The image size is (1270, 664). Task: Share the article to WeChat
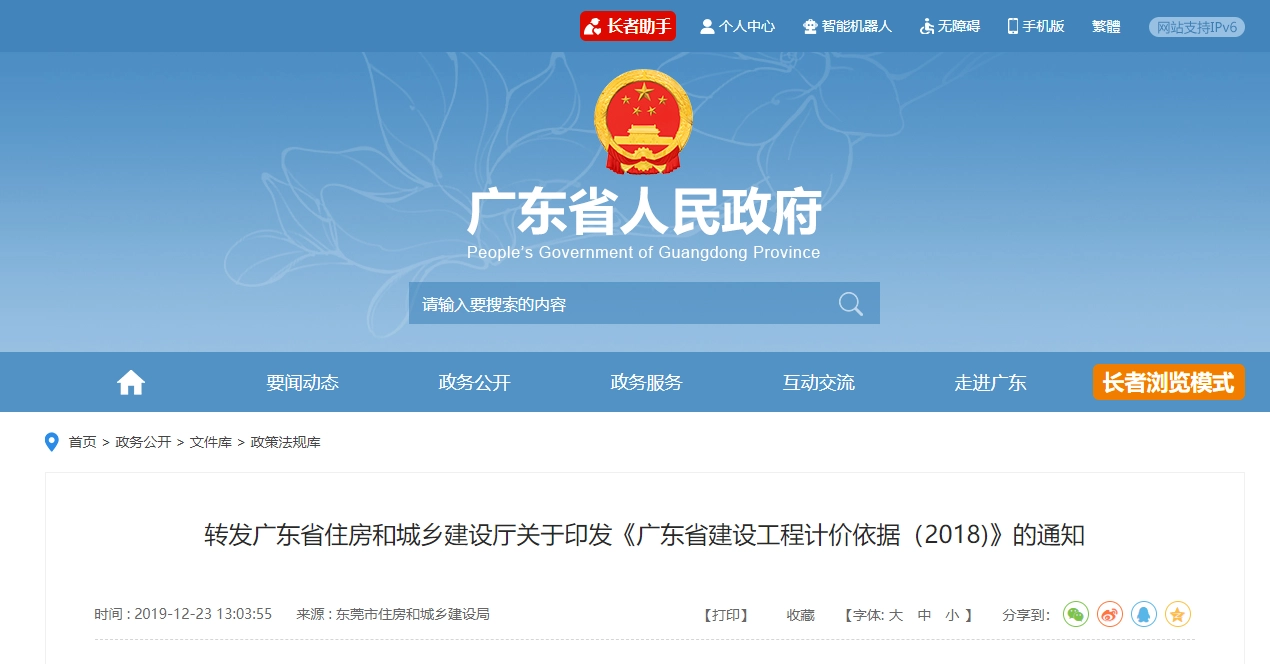[x=1076, y=614]
